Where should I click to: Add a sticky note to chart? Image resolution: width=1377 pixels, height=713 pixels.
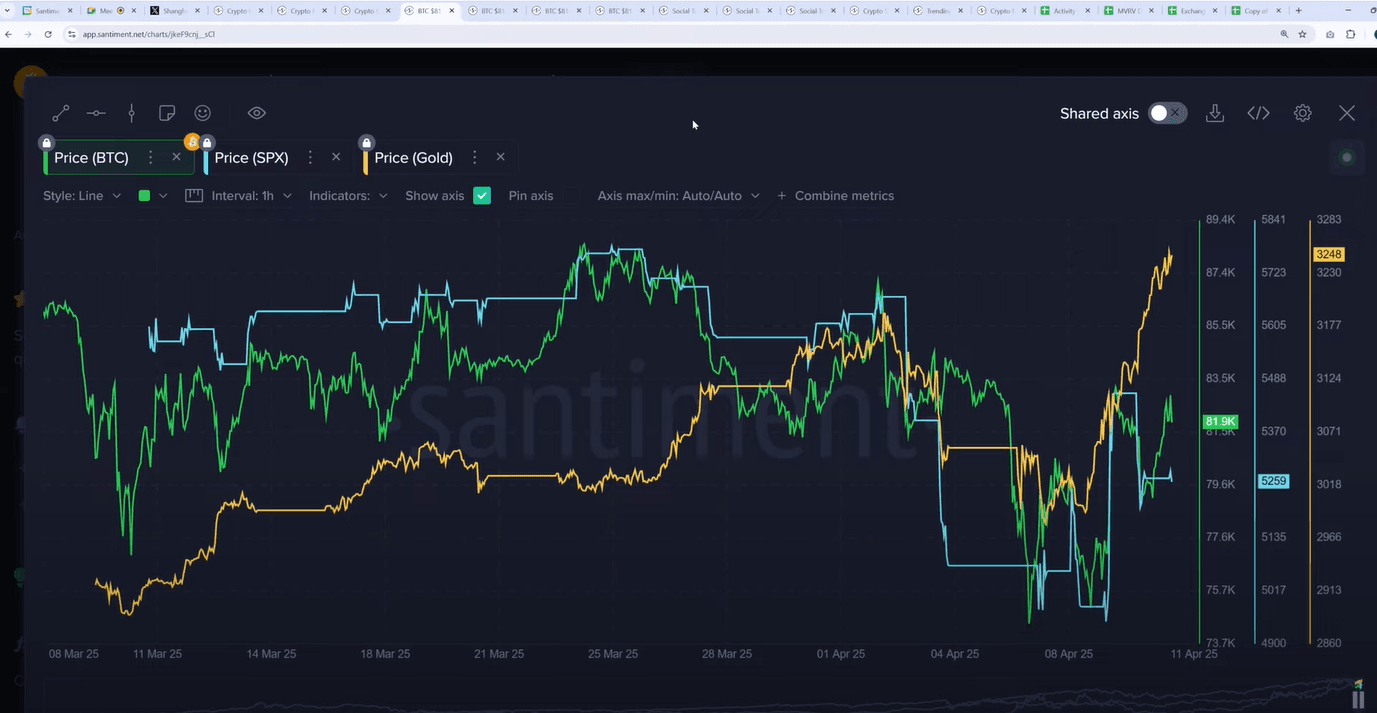tap(167, 114)
